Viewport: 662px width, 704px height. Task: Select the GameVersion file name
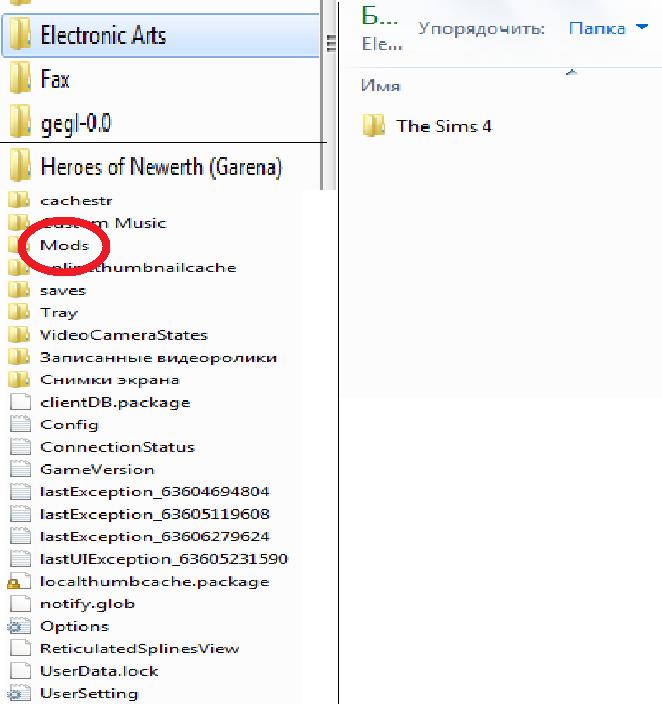[97, 470]
